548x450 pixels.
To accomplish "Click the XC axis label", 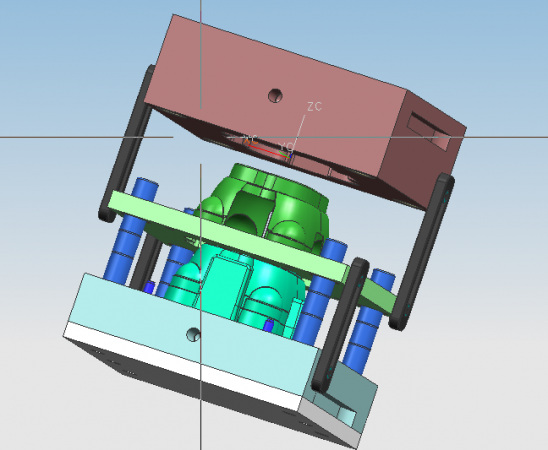I will pos(251,140).
